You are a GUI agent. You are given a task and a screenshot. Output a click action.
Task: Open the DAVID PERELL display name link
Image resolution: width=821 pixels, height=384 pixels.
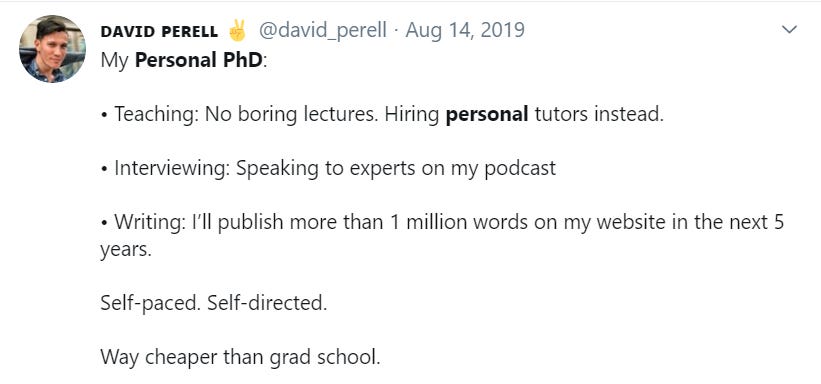tap(159, 32)
